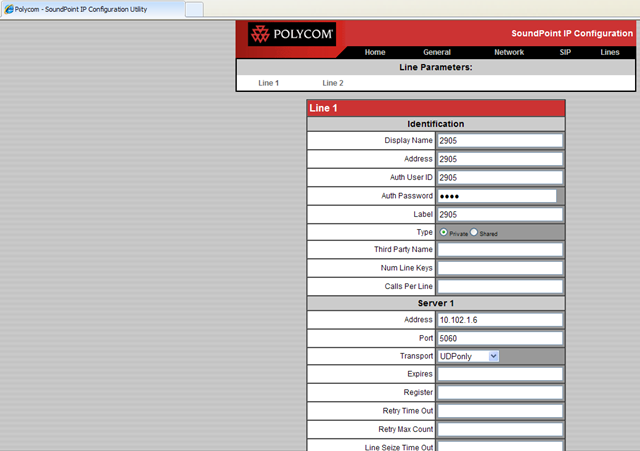Click the Server 1 Address field
This screenshot has height=451, width=640.
point(500,320)
